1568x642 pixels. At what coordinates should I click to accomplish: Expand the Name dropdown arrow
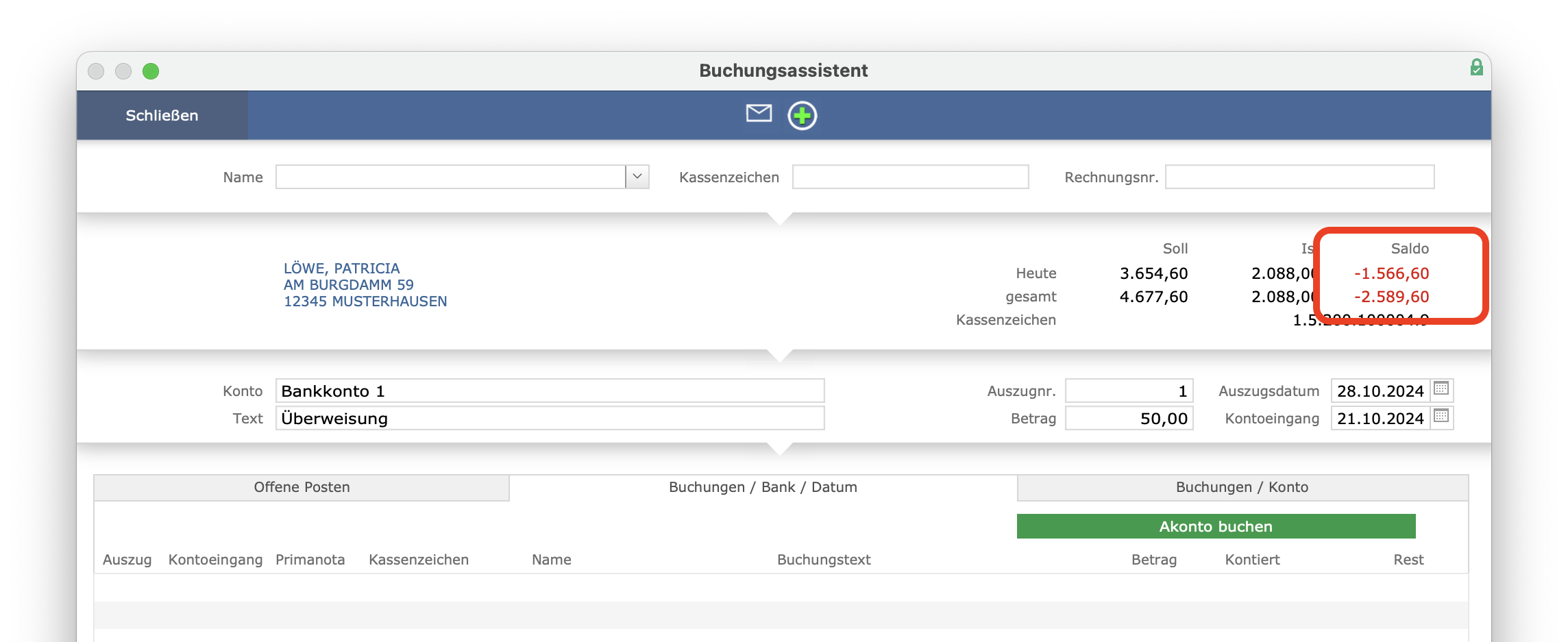[637, 177]
